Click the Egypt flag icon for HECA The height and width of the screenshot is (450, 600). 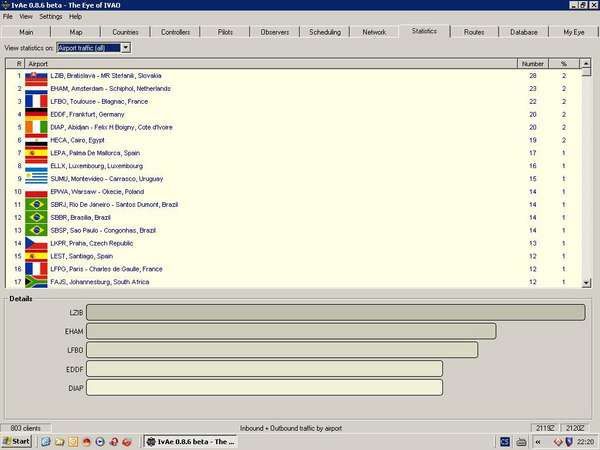point(36,141)
